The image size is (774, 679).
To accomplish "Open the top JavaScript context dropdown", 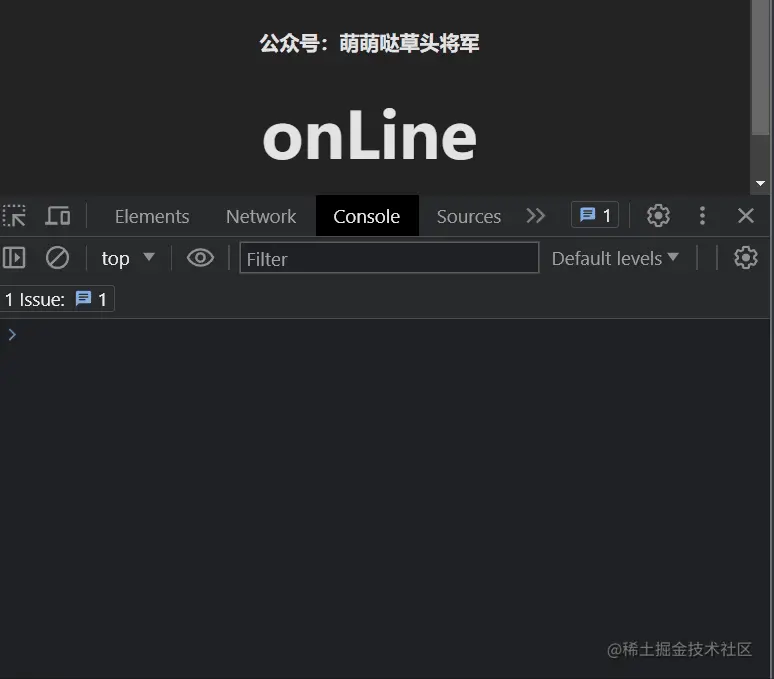I will pos(128,258).
